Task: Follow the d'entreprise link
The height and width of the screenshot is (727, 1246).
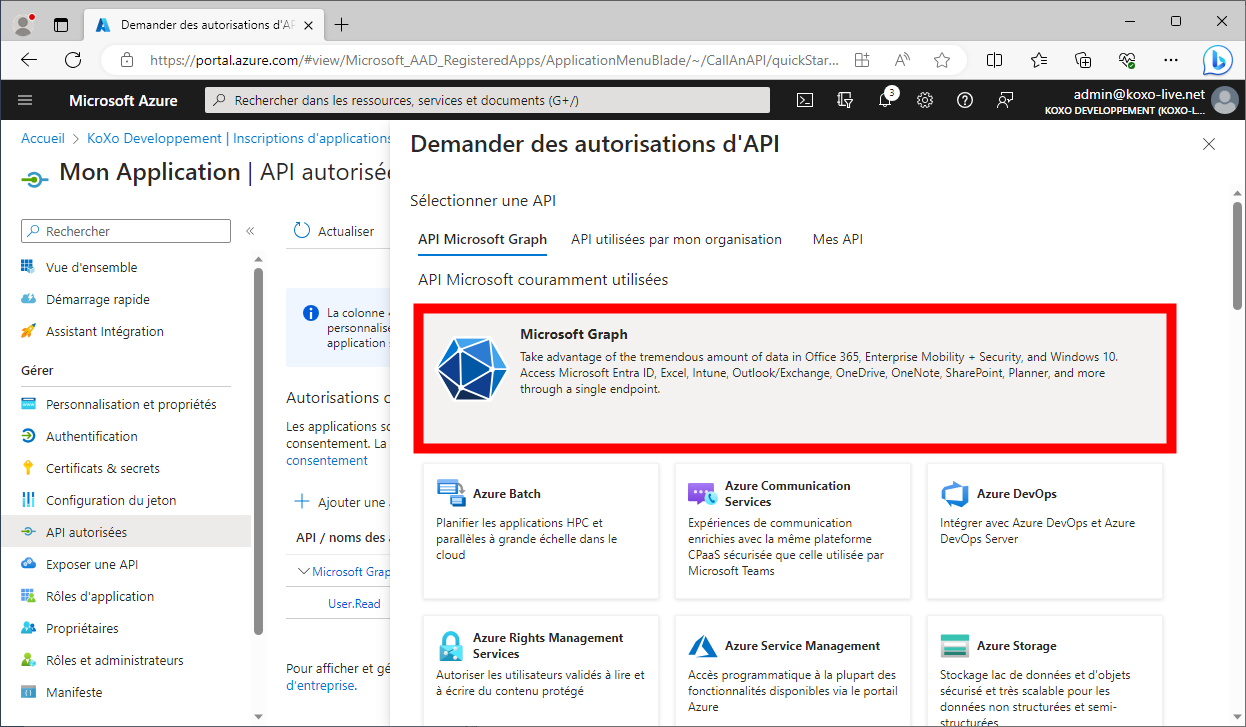Action: pyautogui.click(x=320, y=685)
